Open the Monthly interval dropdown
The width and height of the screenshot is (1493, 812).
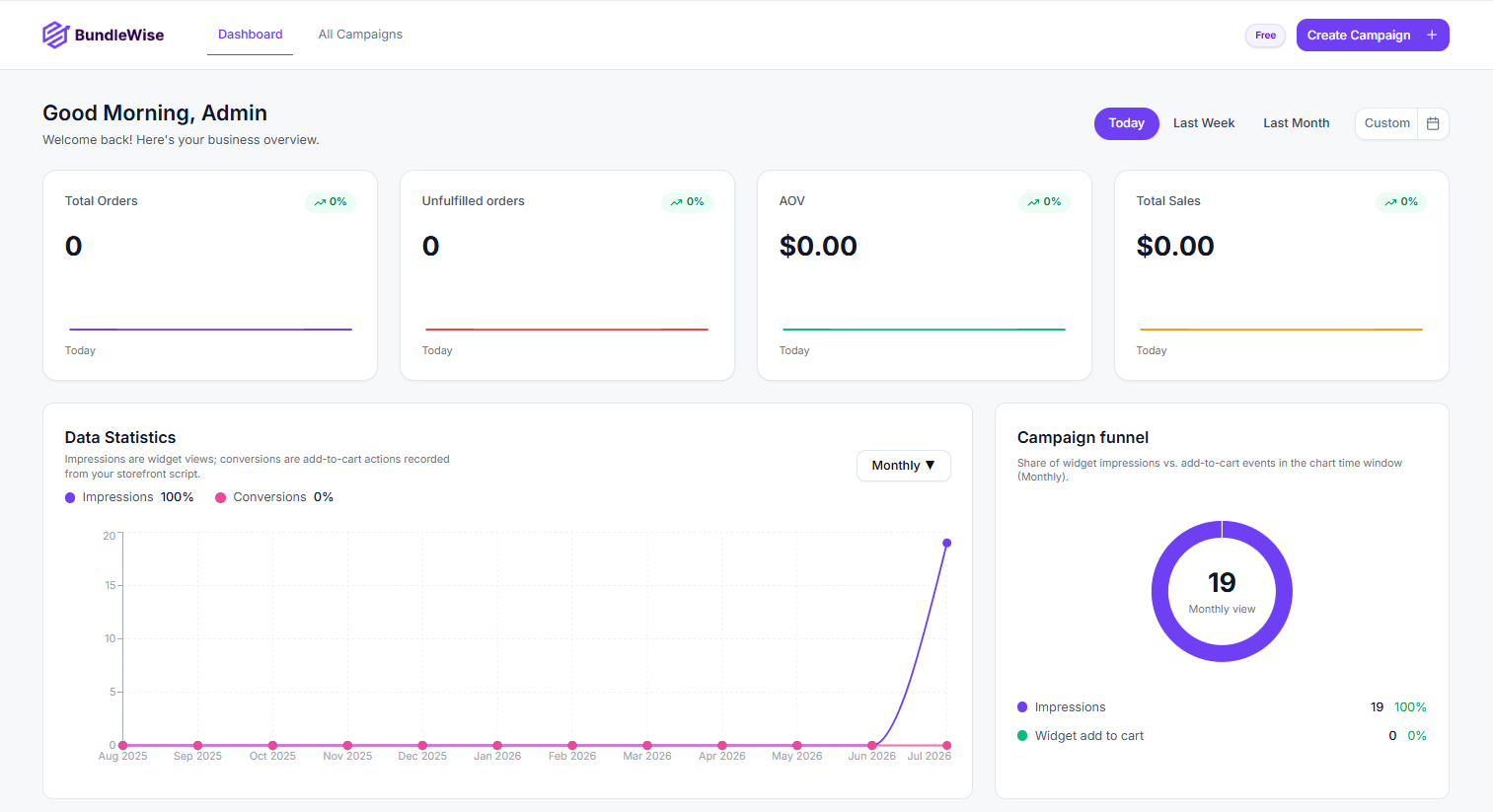tap(904, 466)
